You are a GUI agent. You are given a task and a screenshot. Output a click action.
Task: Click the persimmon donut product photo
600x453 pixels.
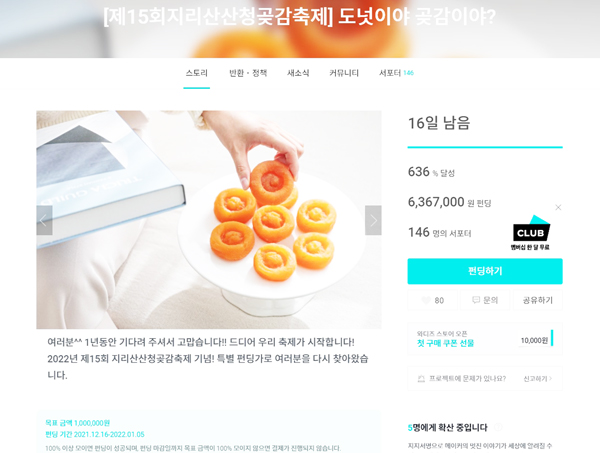tap(209, 220)
